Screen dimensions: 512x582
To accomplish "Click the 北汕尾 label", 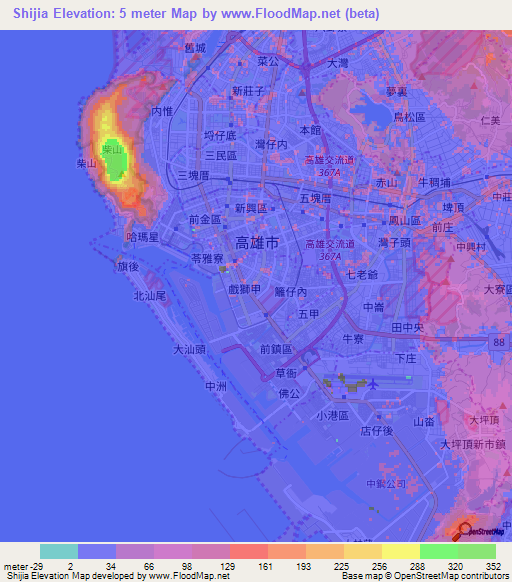I will point(150,296).
